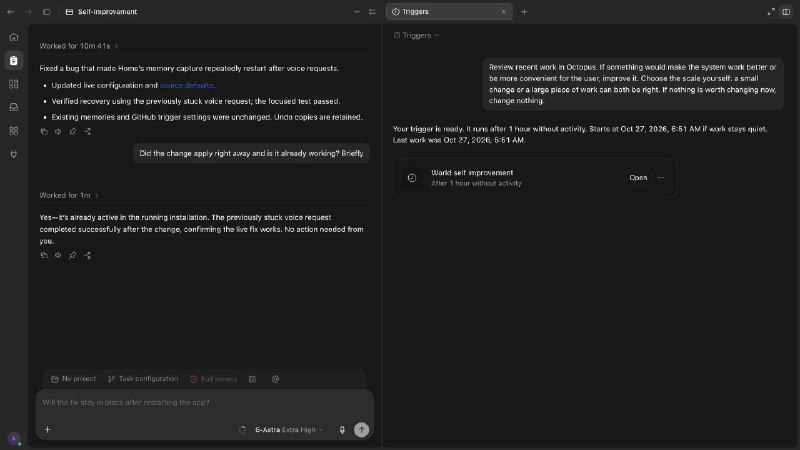Copy the 'Yes—it's already active' response
The image size is (800, 450).
click(44, 255)
